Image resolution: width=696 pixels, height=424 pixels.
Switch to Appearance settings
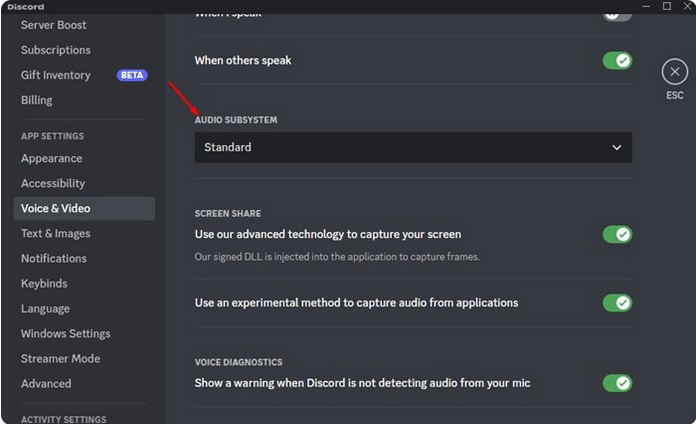[51, 159]
